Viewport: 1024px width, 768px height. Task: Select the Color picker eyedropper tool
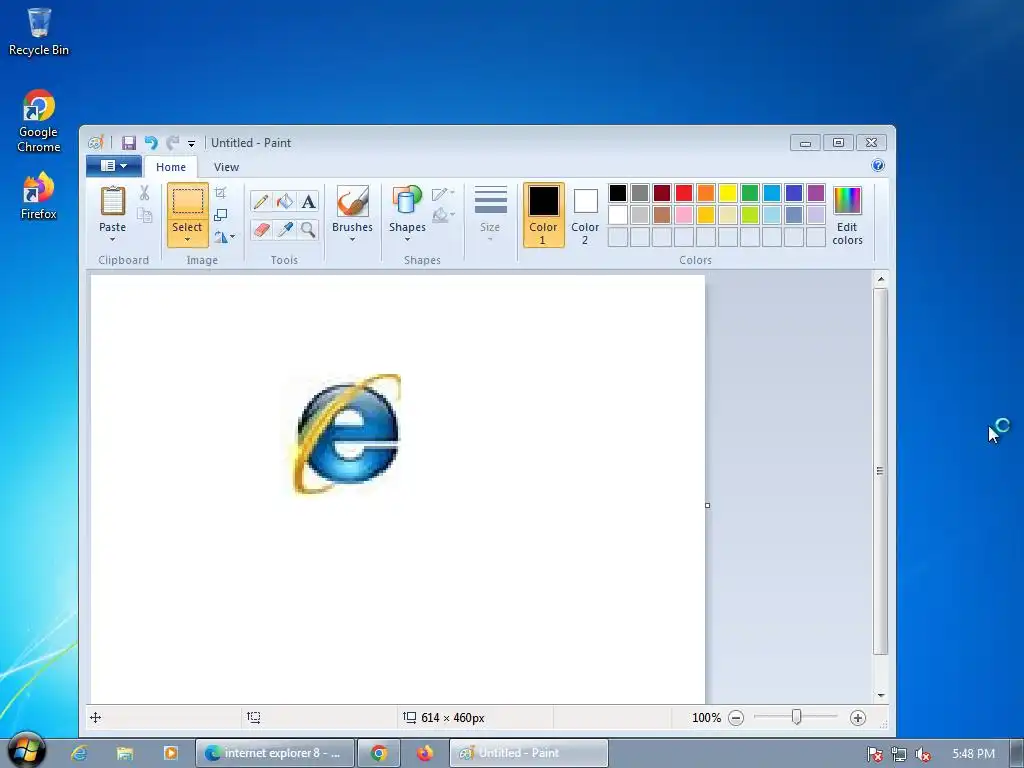pyautogui.click(x=285, y=229)
